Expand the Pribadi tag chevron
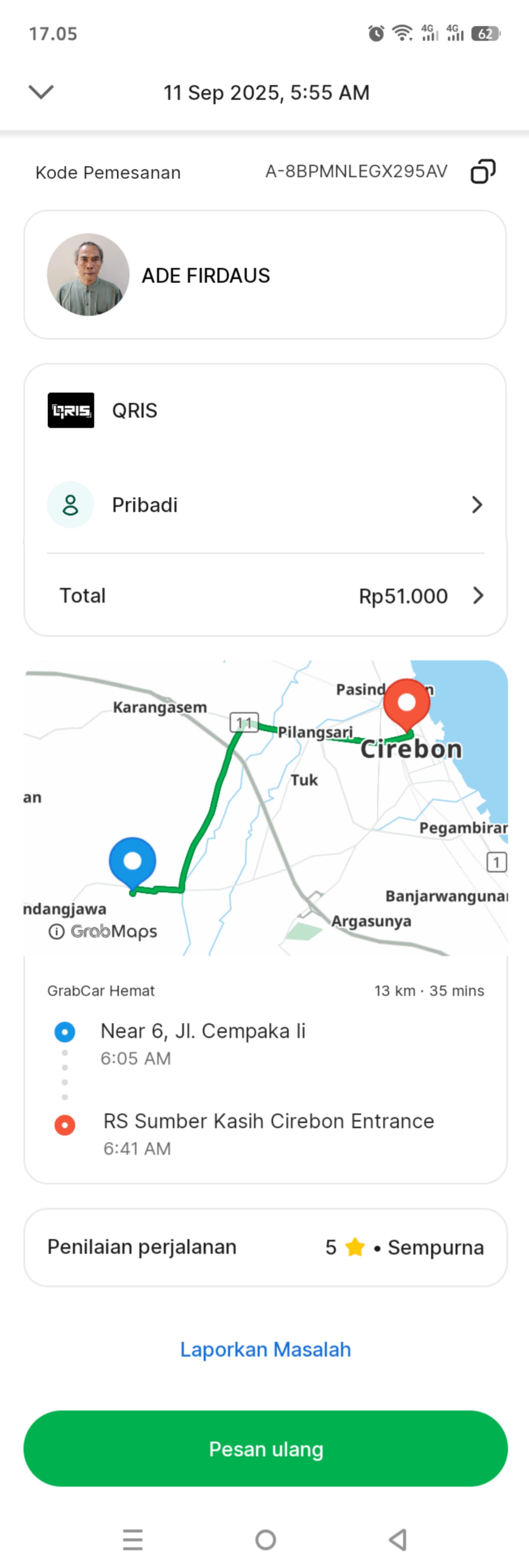Image resolution: width=529 pixels, height=1568 pixels. [x=477, y=505]
